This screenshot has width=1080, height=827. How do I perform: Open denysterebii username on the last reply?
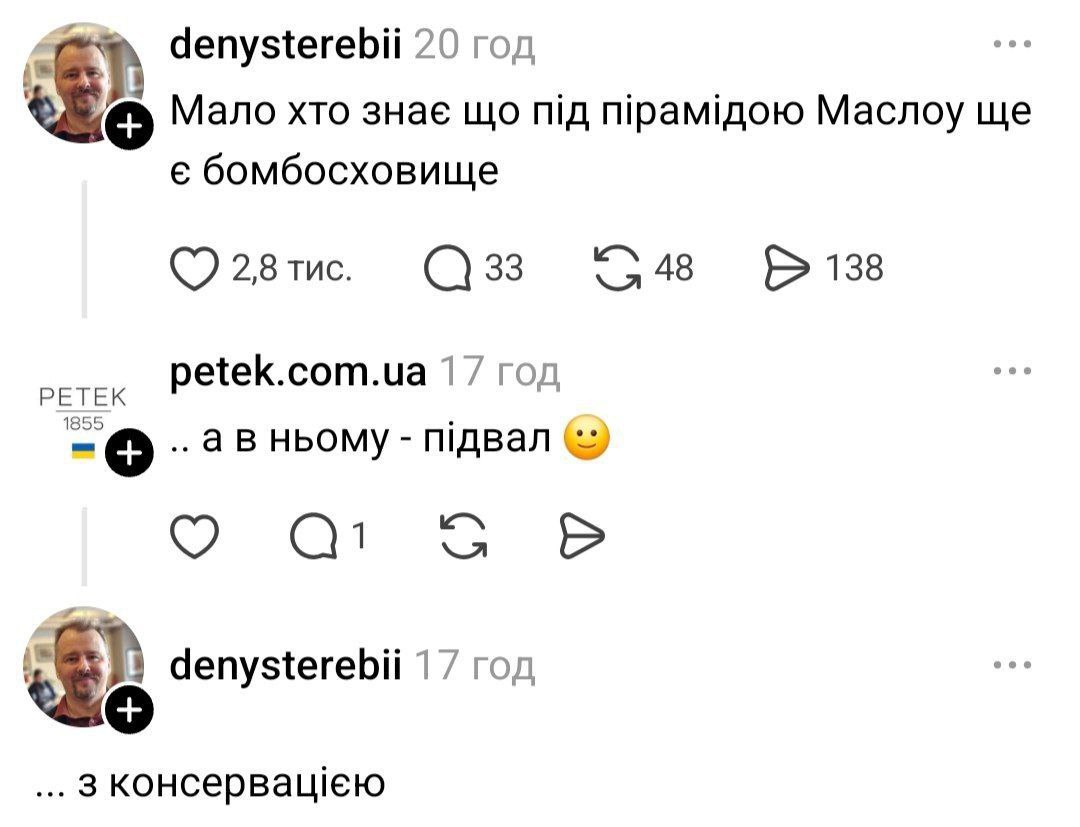tap(287, 665)
